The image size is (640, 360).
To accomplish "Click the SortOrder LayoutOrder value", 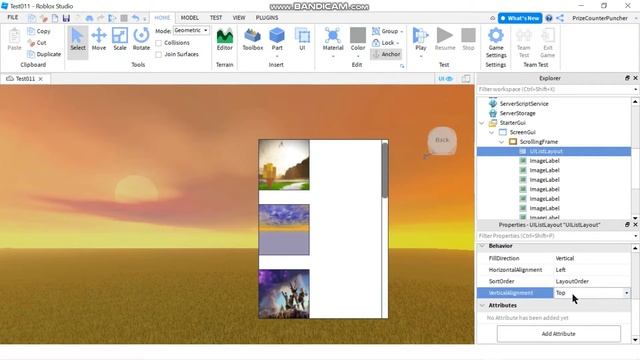I will [x=592, y=281].
